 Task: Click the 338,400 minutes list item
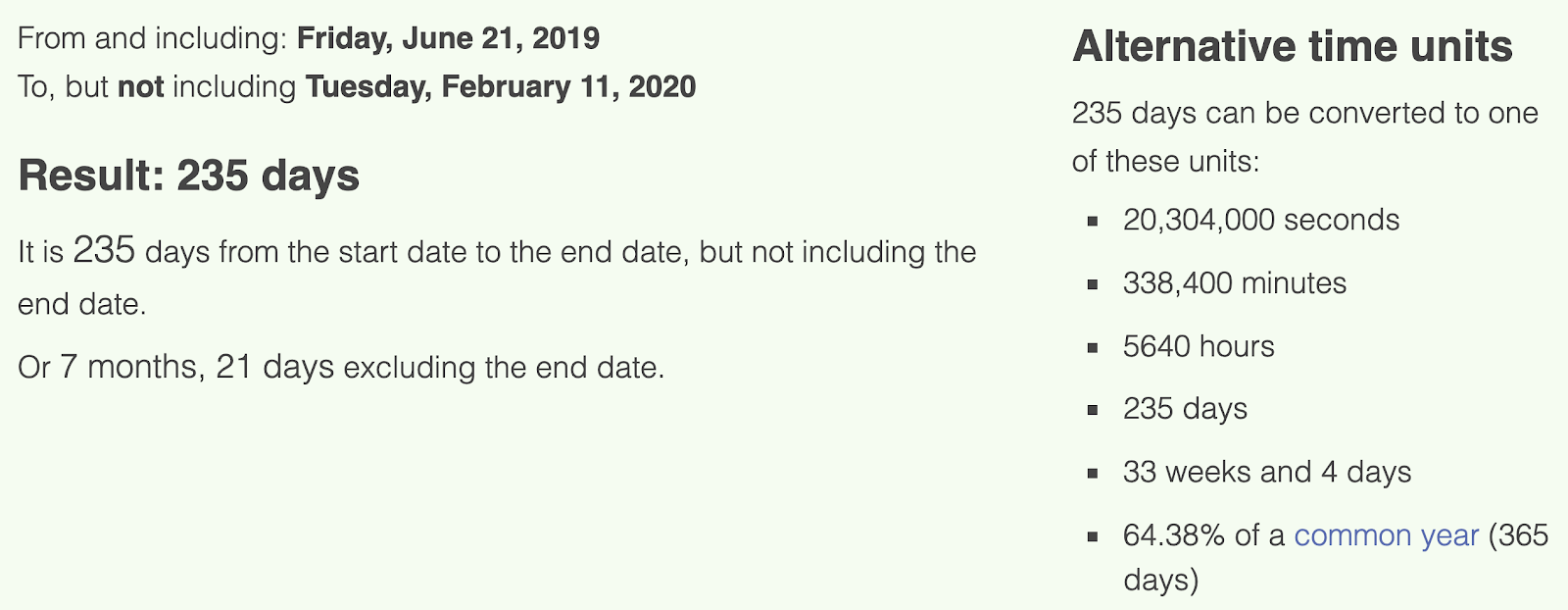[x=1235, y=283]
